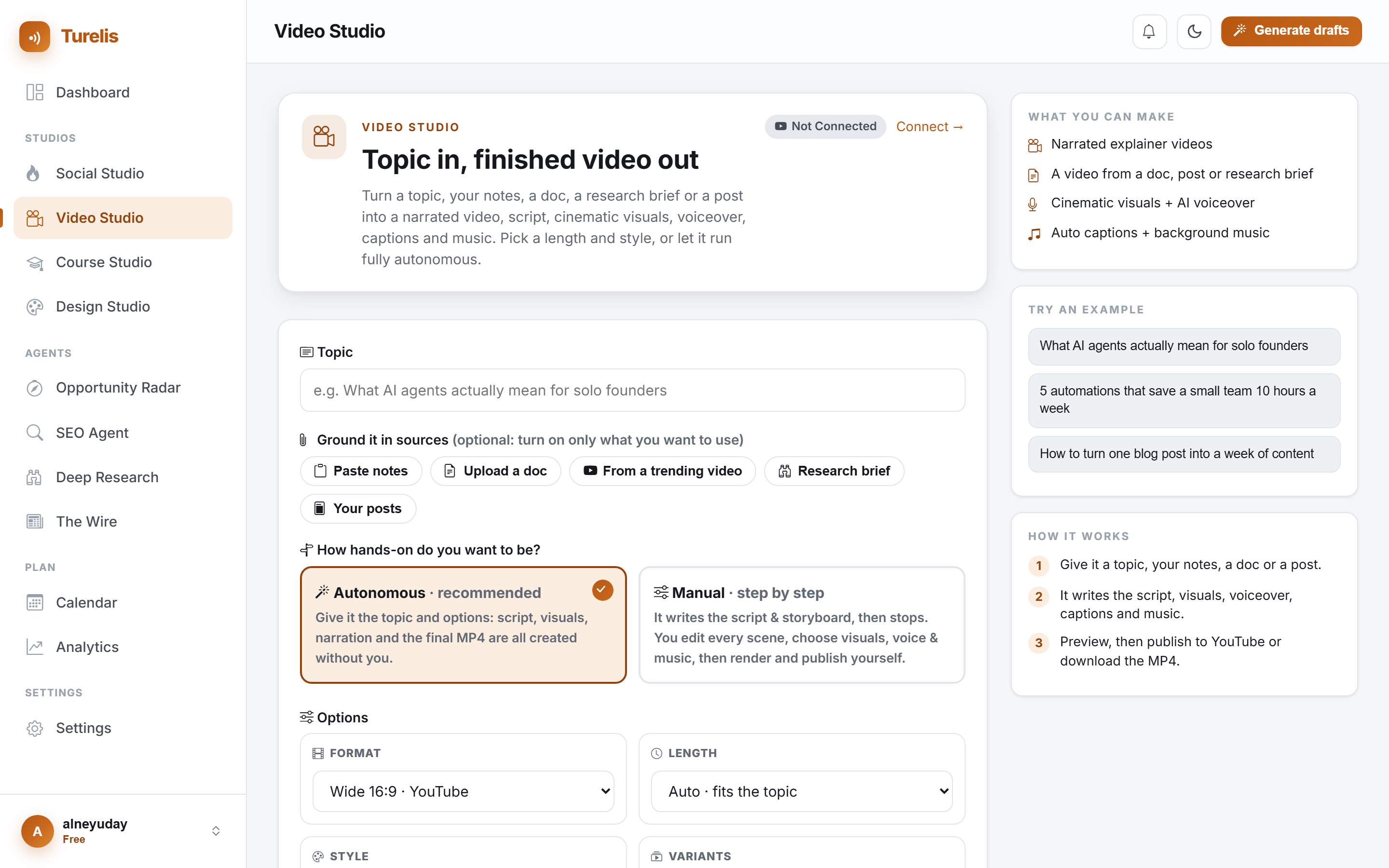Viewport: 1389px width, 868px height.
Task: Click Generate drafts button
Action: [x=1291, y=30]
